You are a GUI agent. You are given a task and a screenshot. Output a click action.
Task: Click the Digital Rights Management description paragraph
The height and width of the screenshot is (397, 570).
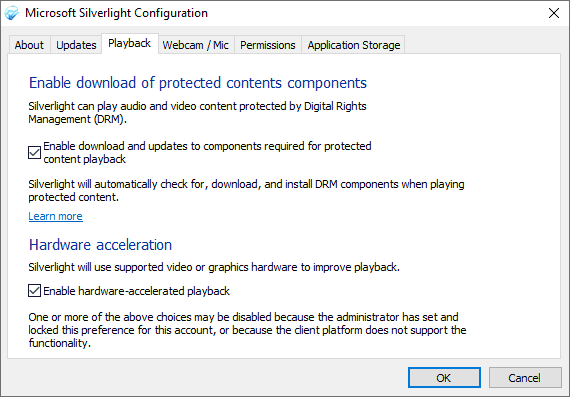click(197, 113)
